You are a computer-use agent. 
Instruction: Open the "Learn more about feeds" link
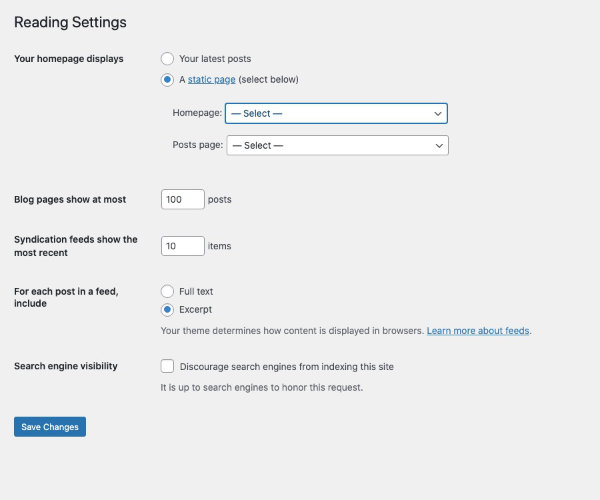[478, 331]
